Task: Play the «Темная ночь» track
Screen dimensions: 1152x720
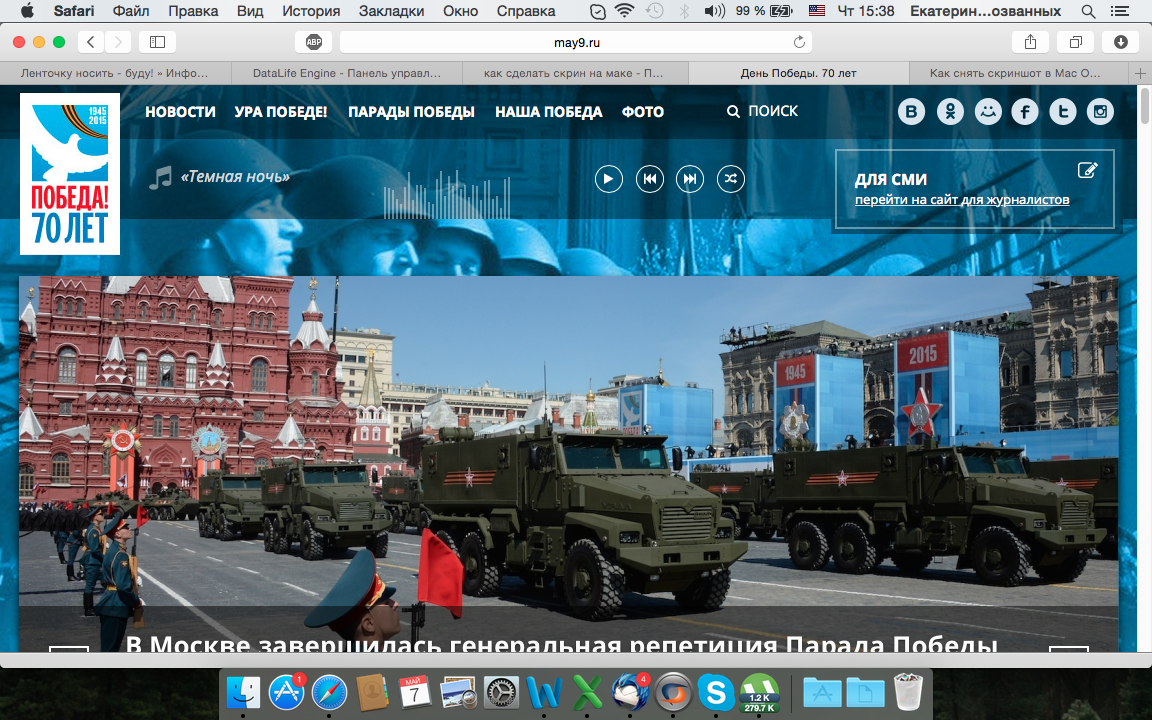Action: [x=609, y=179]
